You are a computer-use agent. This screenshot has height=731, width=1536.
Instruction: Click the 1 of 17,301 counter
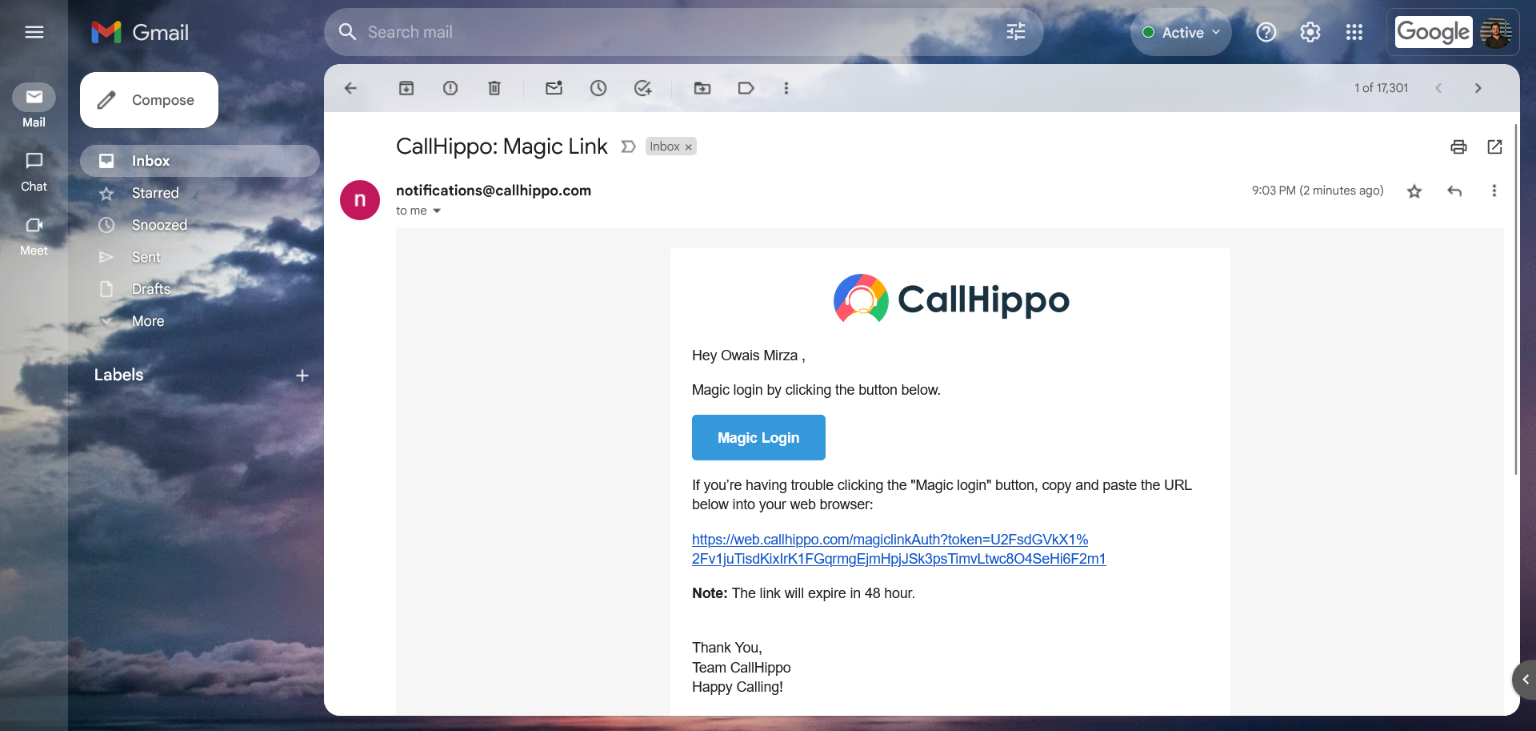(x=1381, y=88)
